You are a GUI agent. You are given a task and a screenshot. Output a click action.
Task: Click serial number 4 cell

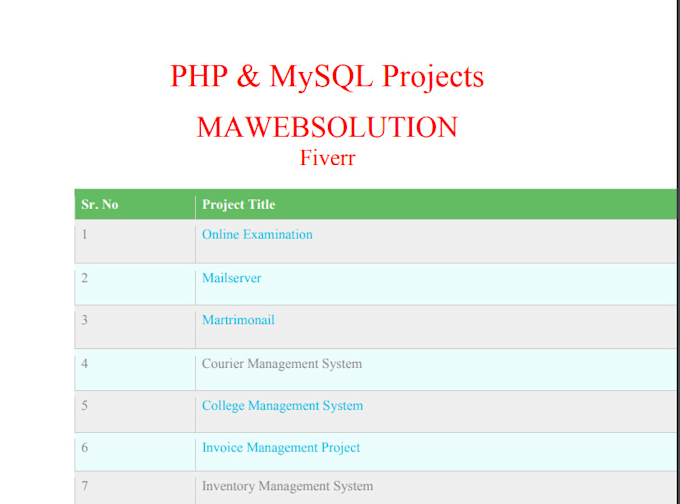[x=85, y=364]
